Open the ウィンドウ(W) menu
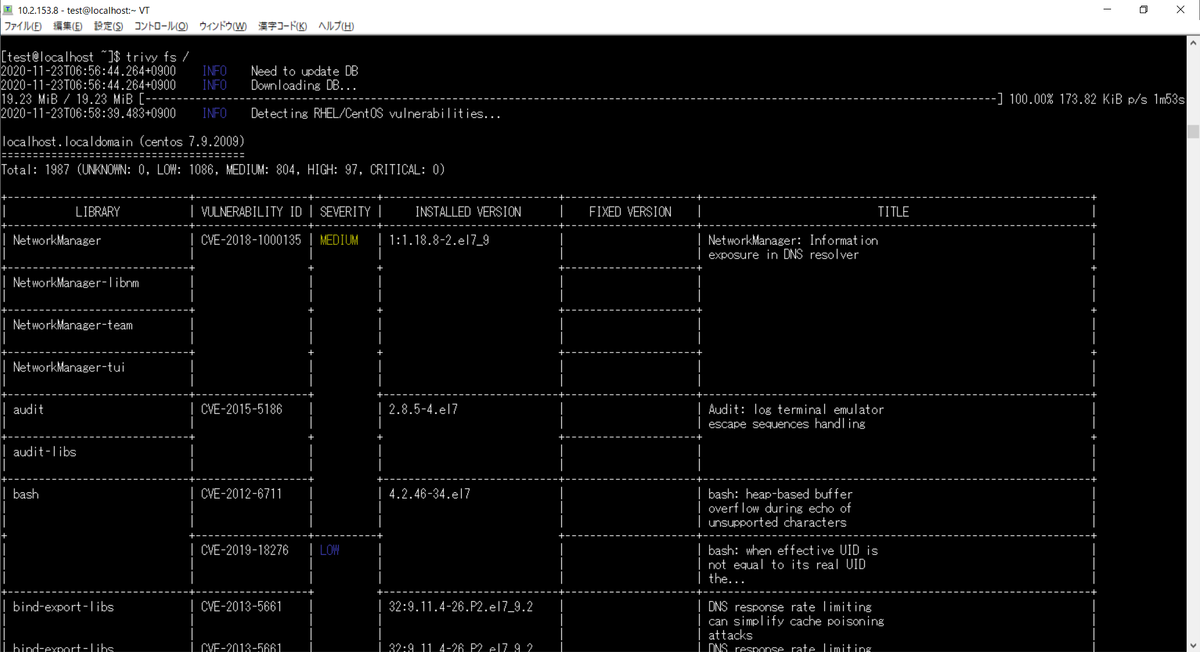This screenshot has width=1200, height=652. pyautogui.click(x=223, y=26)
